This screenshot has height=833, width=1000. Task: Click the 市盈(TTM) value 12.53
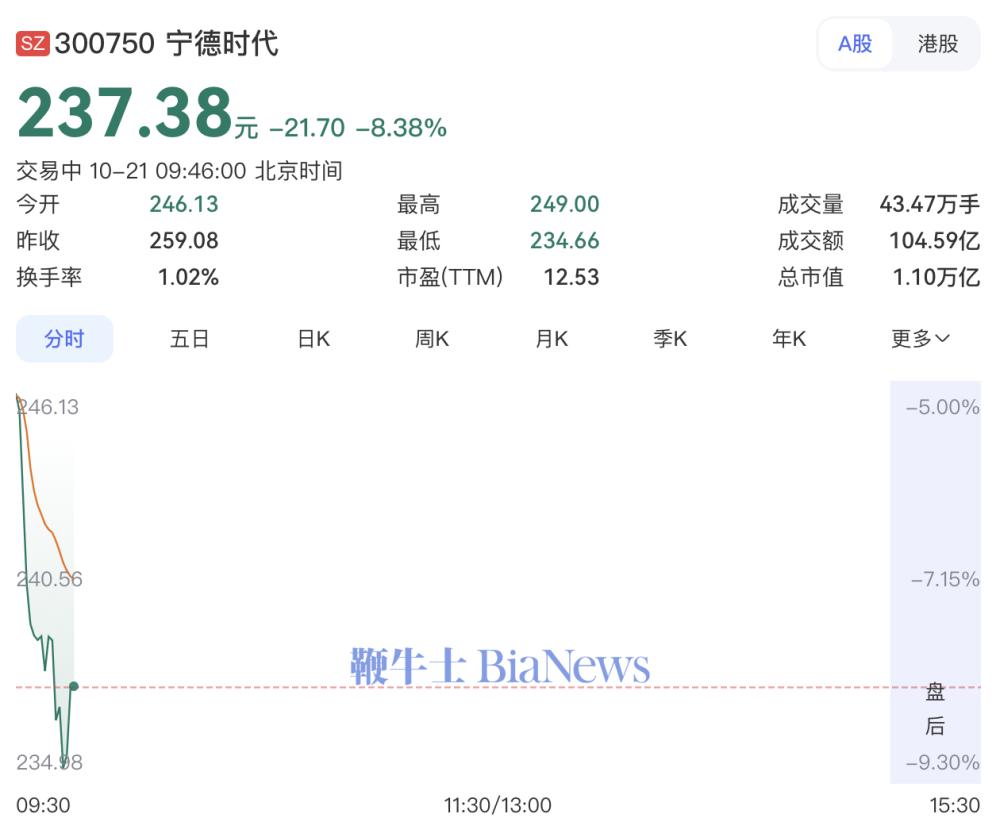(x=571, y=277)
